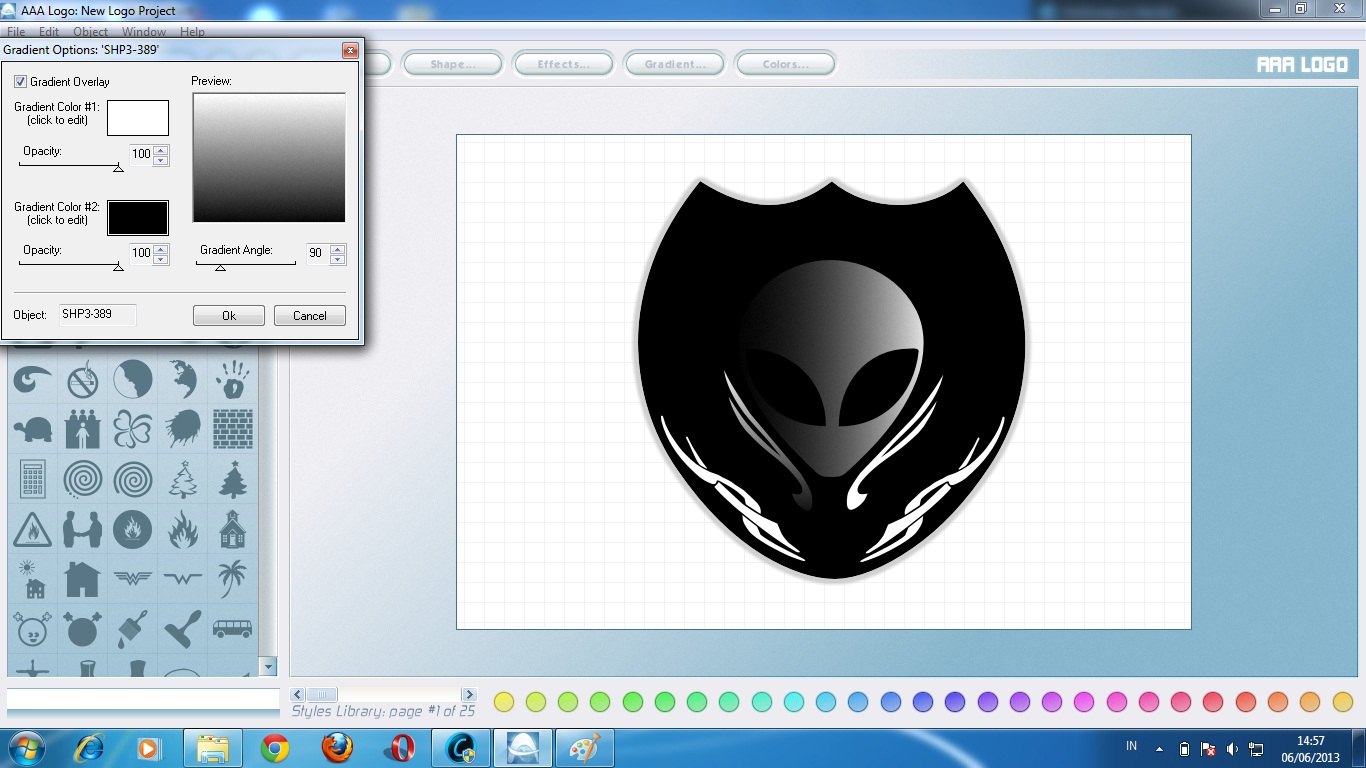Open the Edit menu
Viewport: 1366px width, 768px height.
[49, 32]
